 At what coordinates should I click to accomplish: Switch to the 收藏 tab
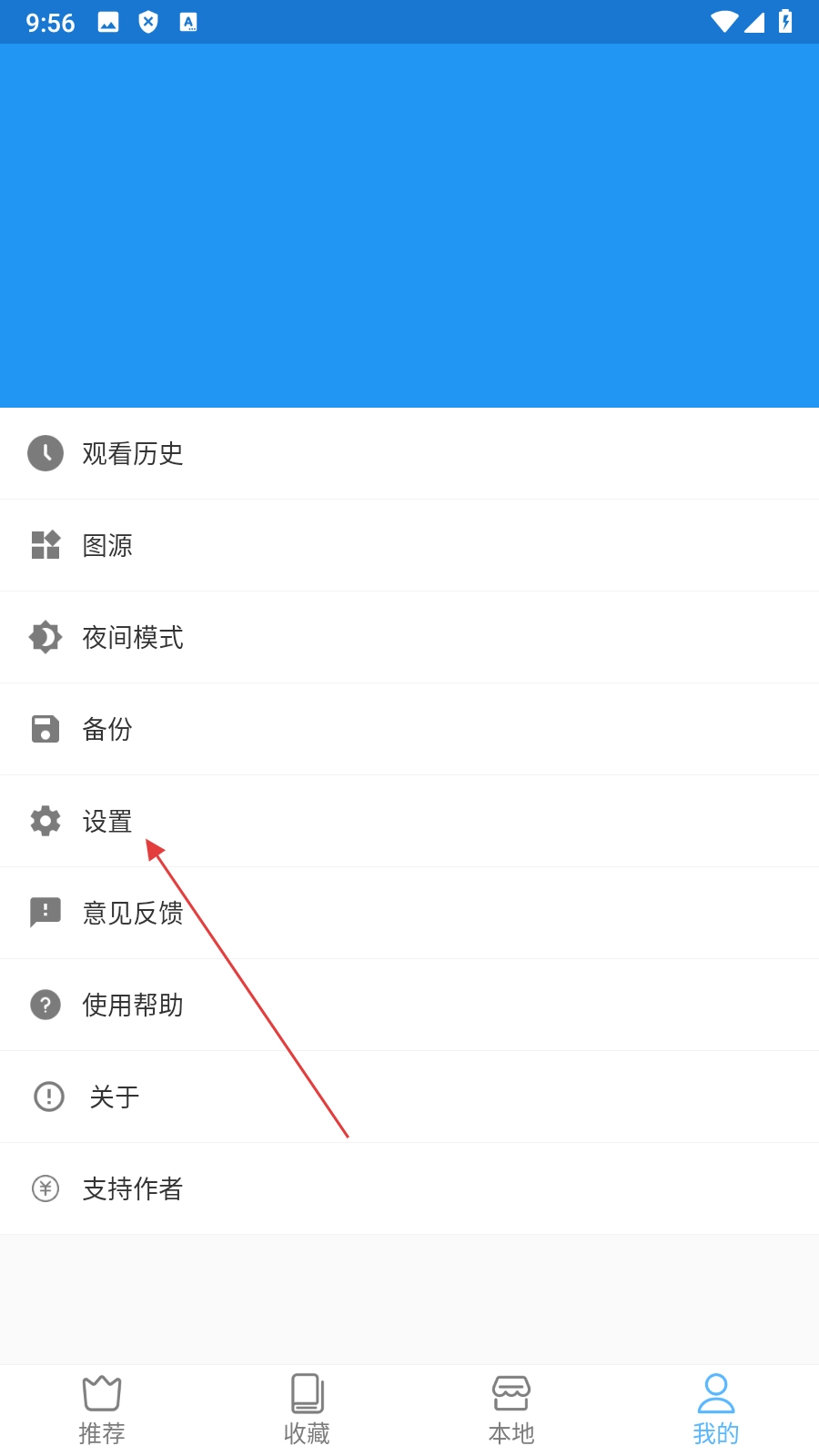[x=307, y=1410]
